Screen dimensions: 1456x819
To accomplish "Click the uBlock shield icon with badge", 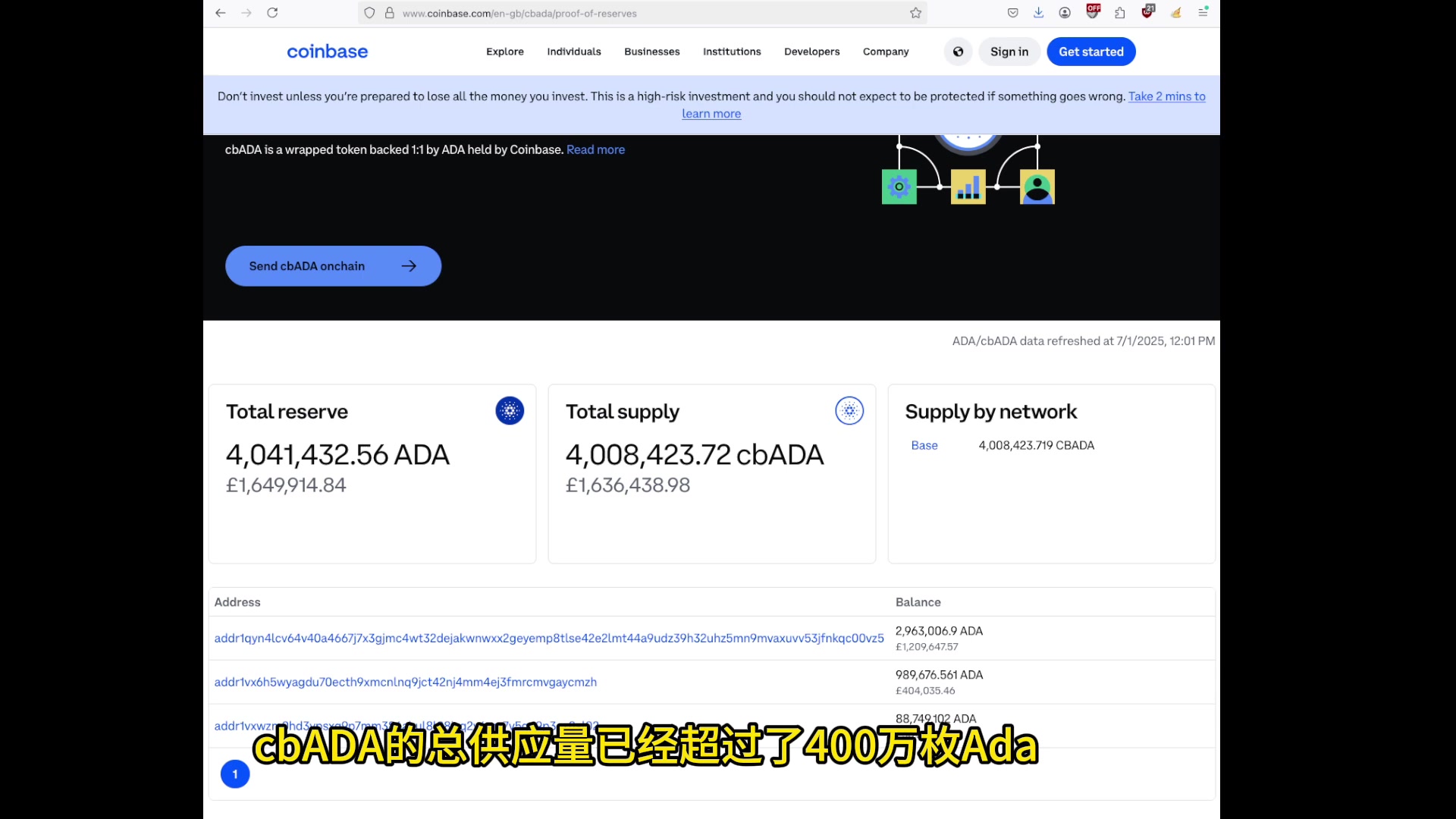I will pyautogui.click(x=1147, y=11).
